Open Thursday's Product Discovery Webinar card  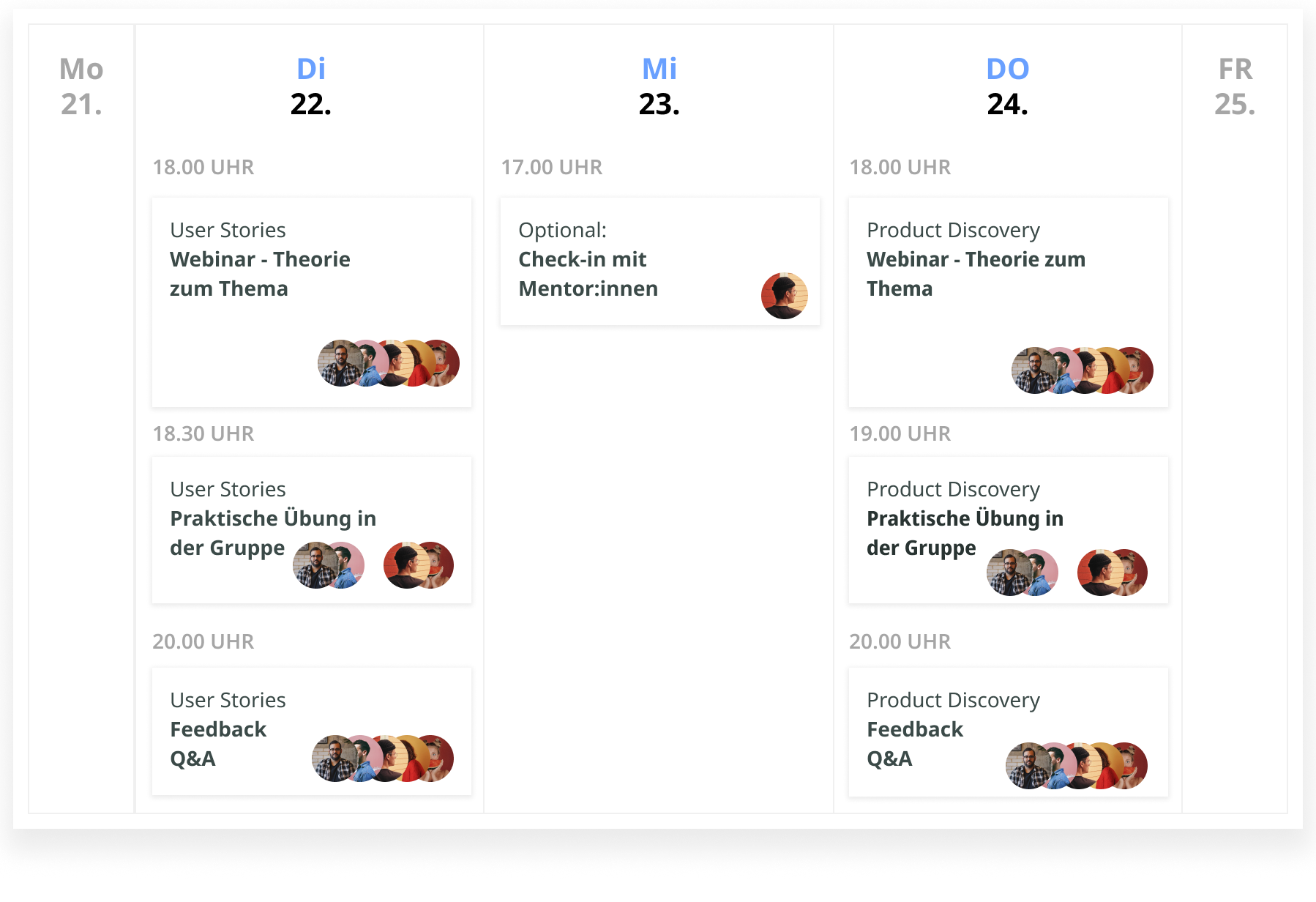coord(1009,302)
